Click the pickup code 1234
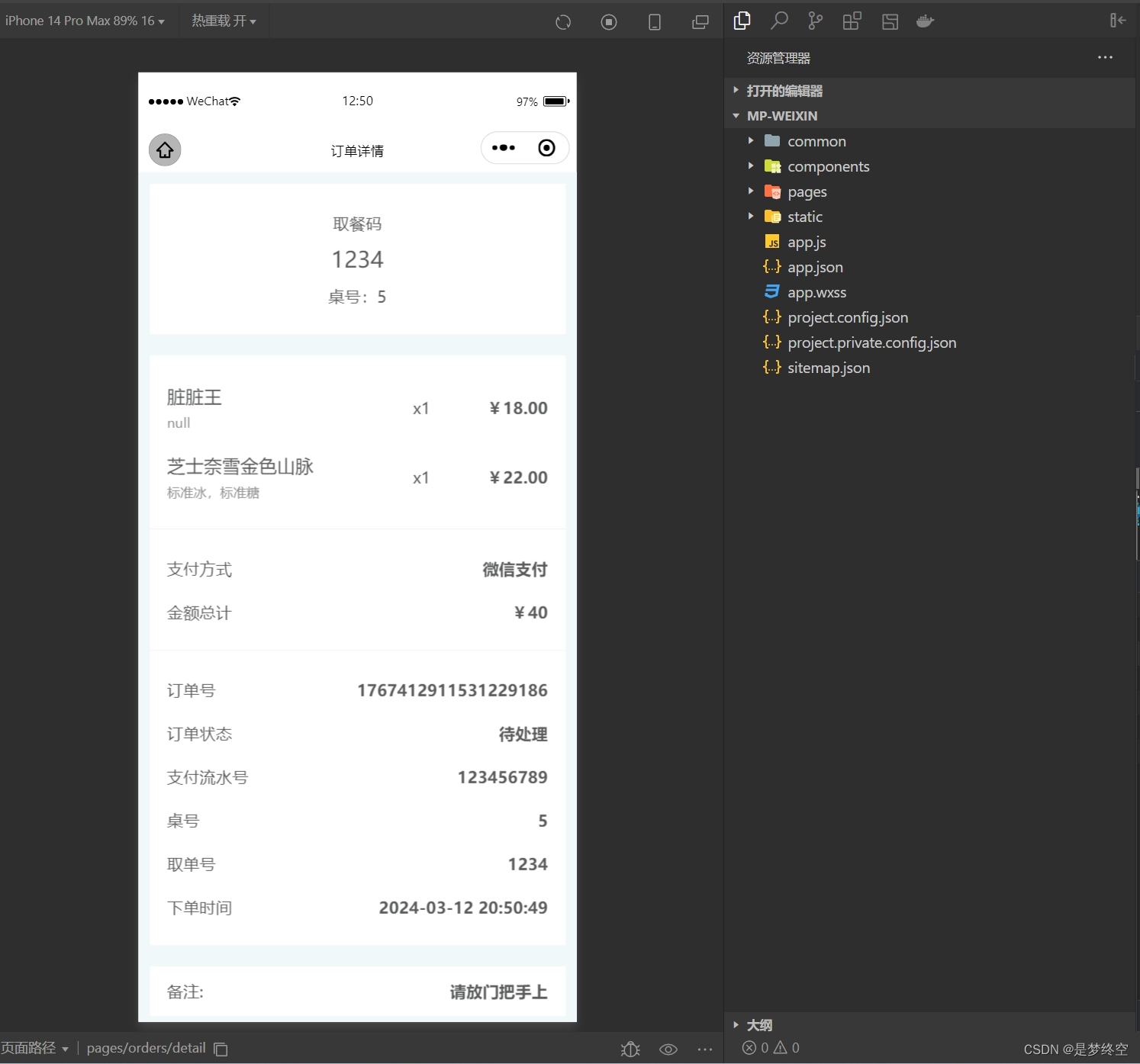Viewport: 1140px width, 1064px height. 358,259
